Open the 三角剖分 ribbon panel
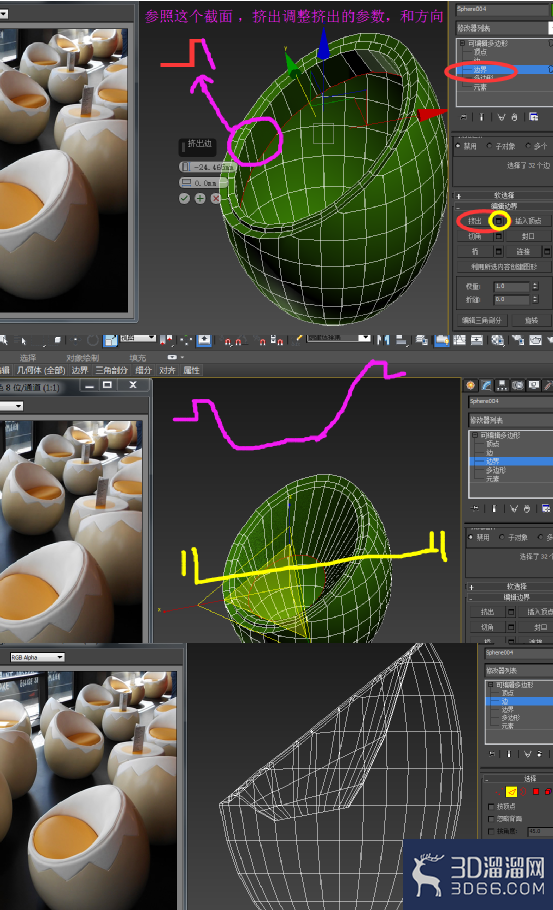This screenshot has width=553, height=910. [111, 370]
